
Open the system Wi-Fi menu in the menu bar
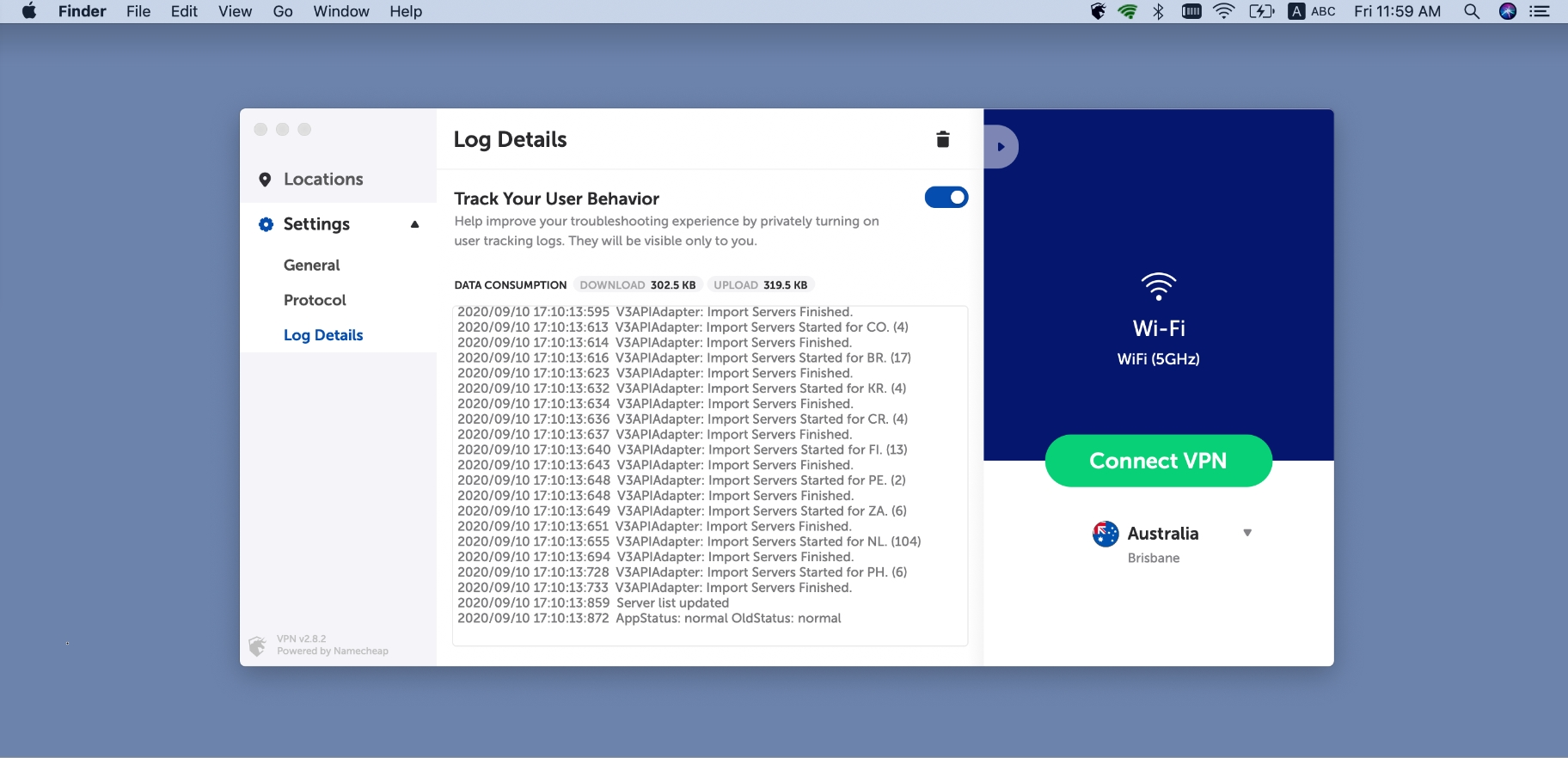(1224, 11)
